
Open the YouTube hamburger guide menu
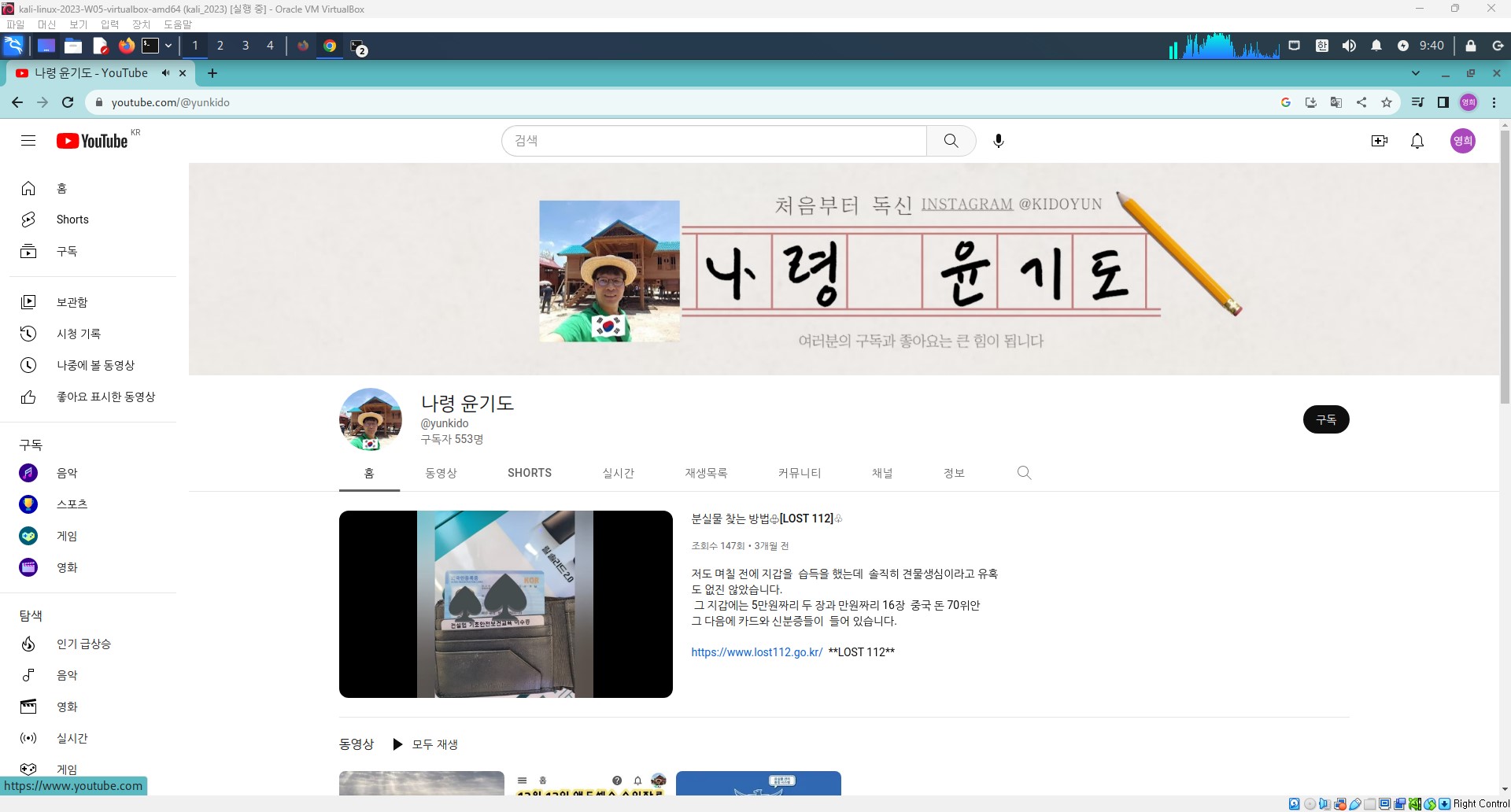(28, 141)
